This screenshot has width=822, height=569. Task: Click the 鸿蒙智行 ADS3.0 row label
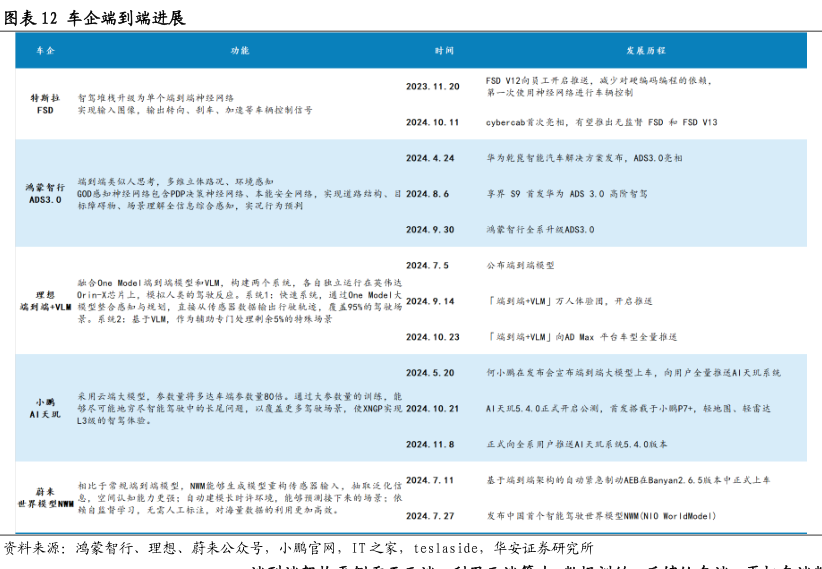[x=45, y=193]
